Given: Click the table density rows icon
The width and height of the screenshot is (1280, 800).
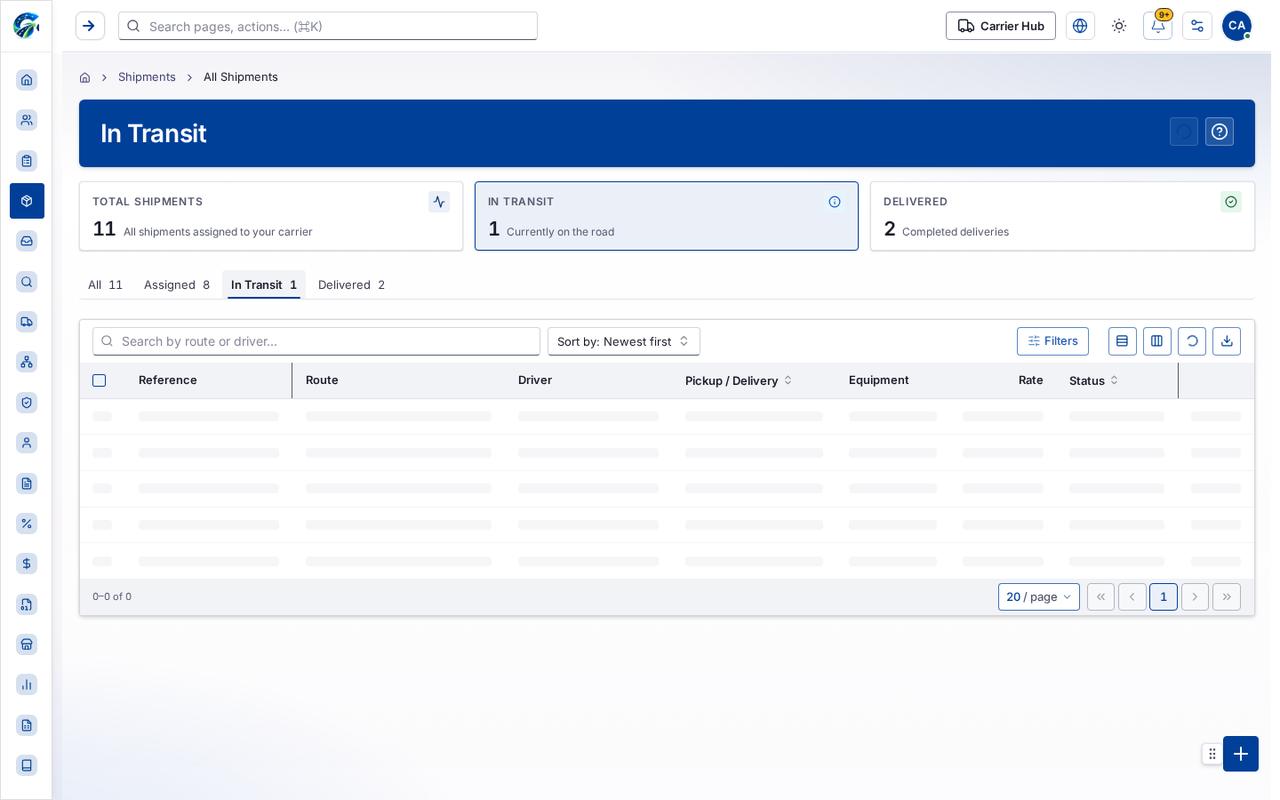Looking at the screenshot, I should [x=1122, y=341].
